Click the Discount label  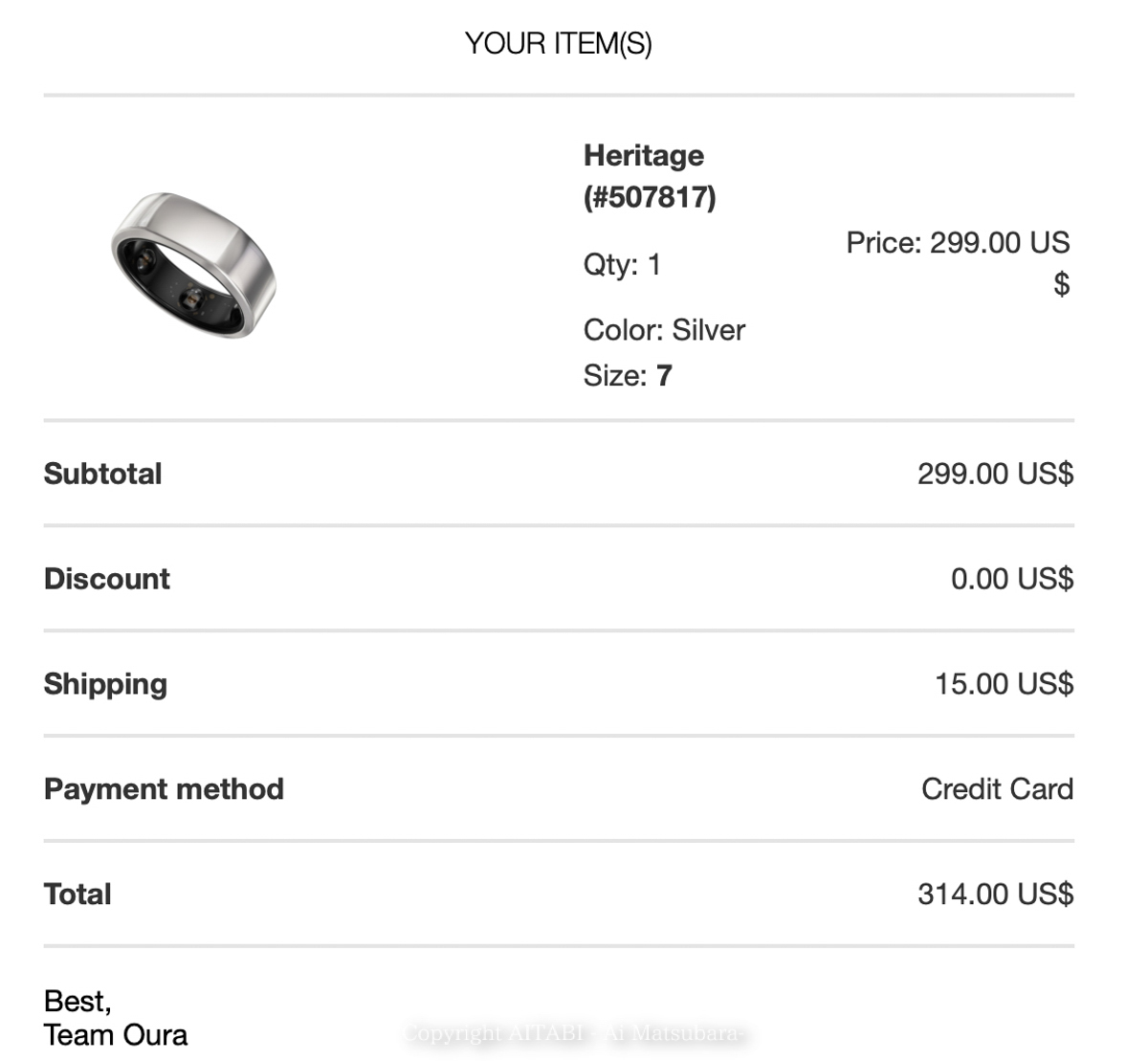coord(107,579)
